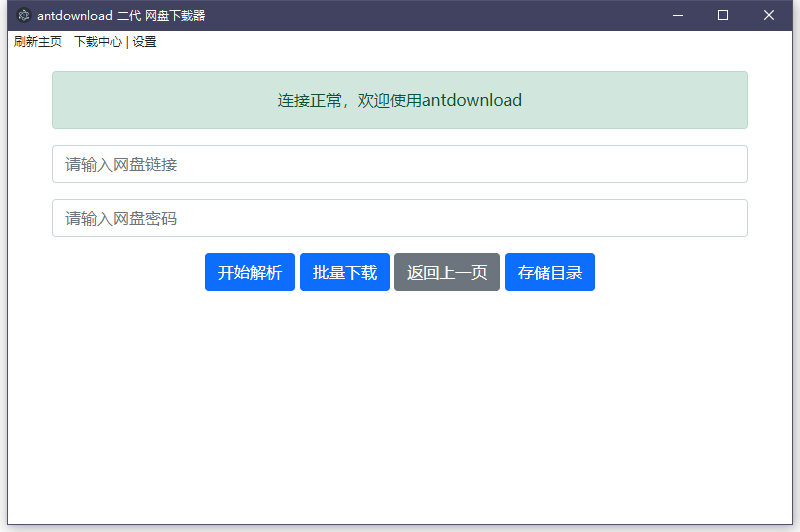Go to 下载中心 download center

point(97,42)
